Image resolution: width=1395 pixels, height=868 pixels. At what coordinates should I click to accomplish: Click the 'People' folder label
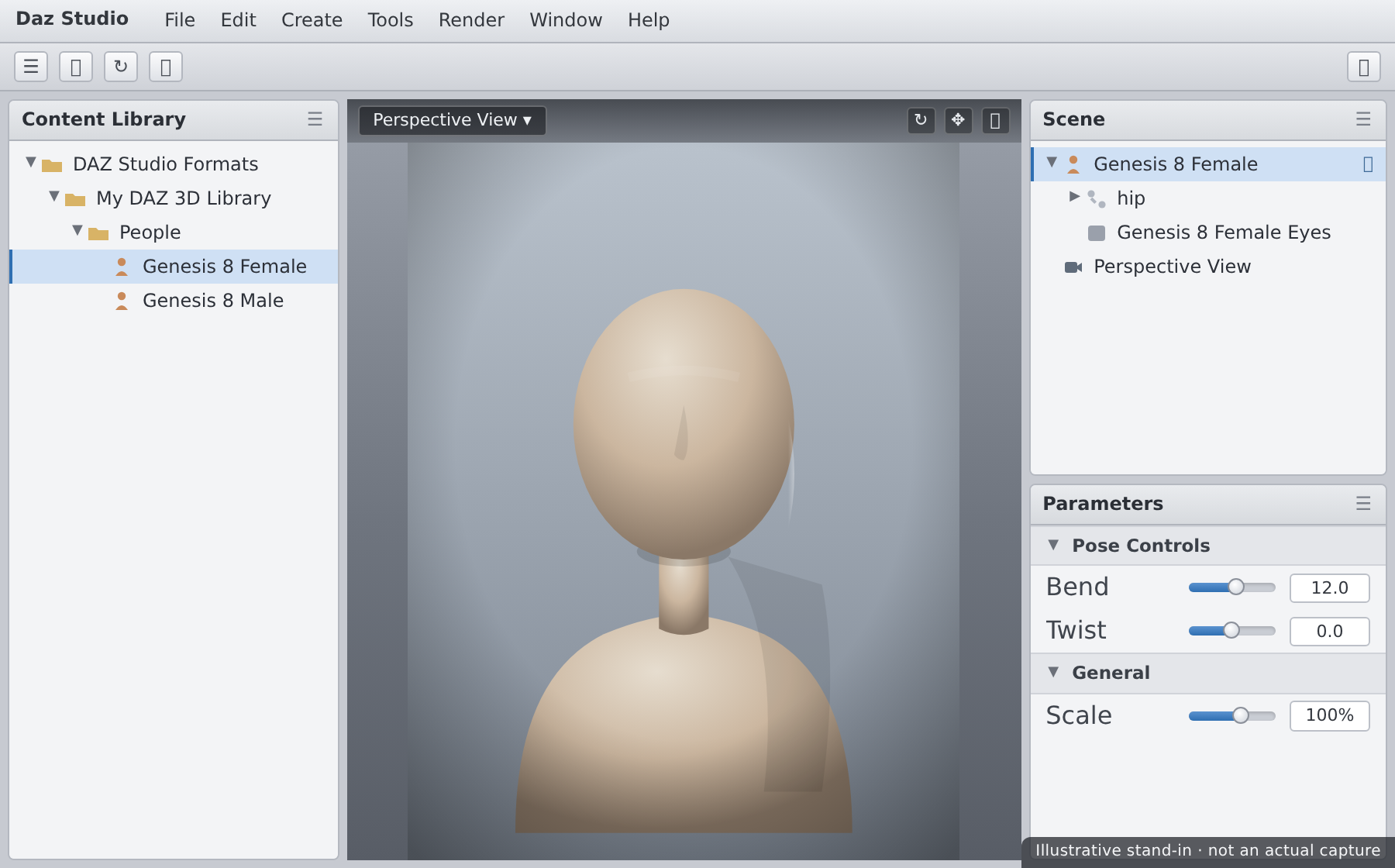tap(150, 232)
